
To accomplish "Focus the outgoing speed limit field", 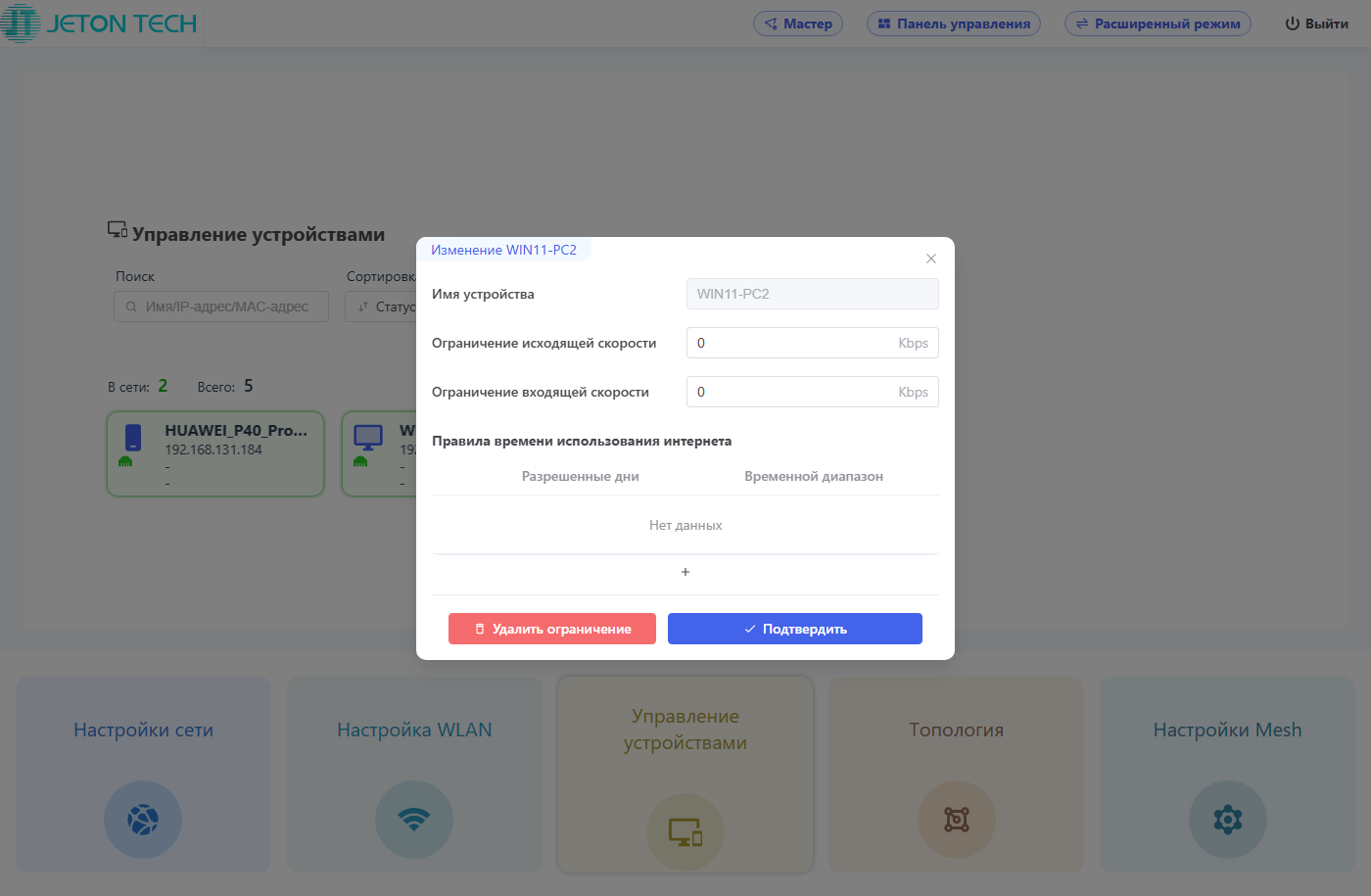I will (x=813, y=343).
